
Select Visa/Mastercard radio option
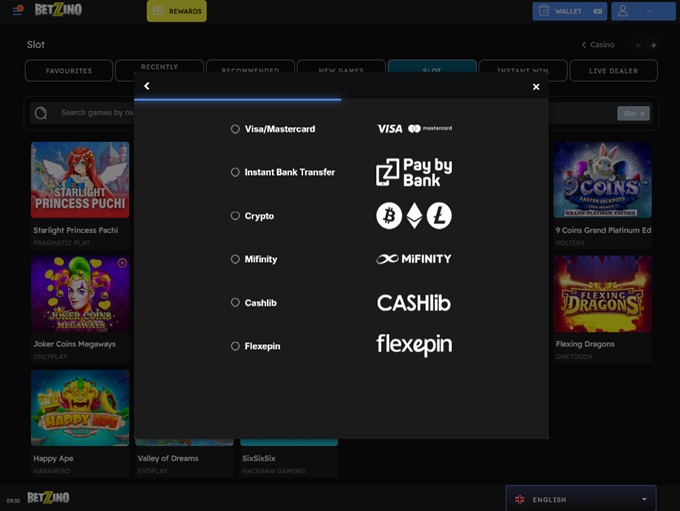point(235,129)
